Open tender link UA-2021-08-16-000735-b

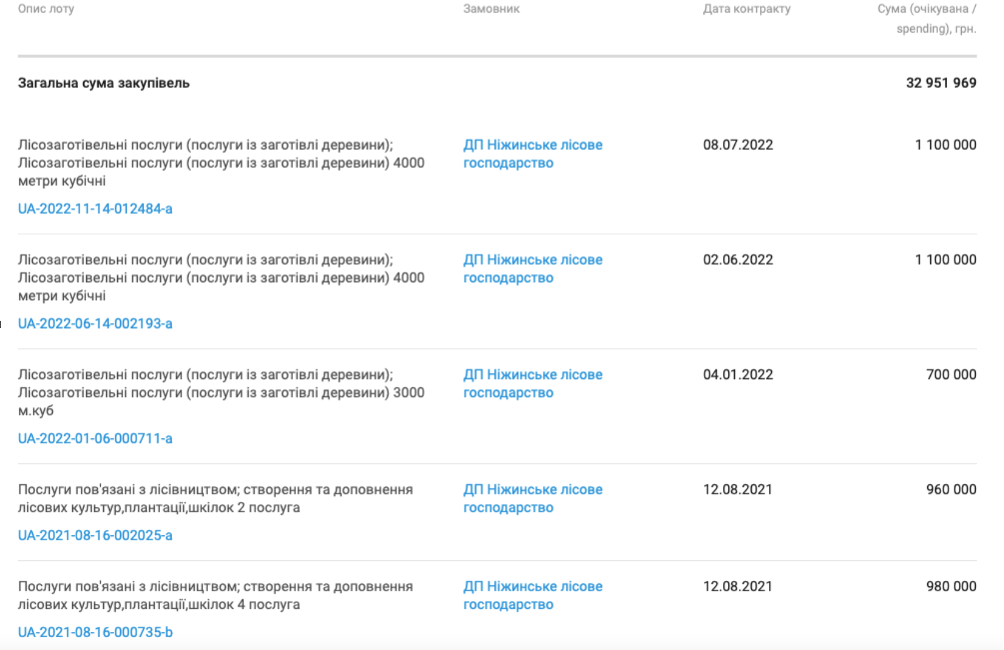pos(95,632)
